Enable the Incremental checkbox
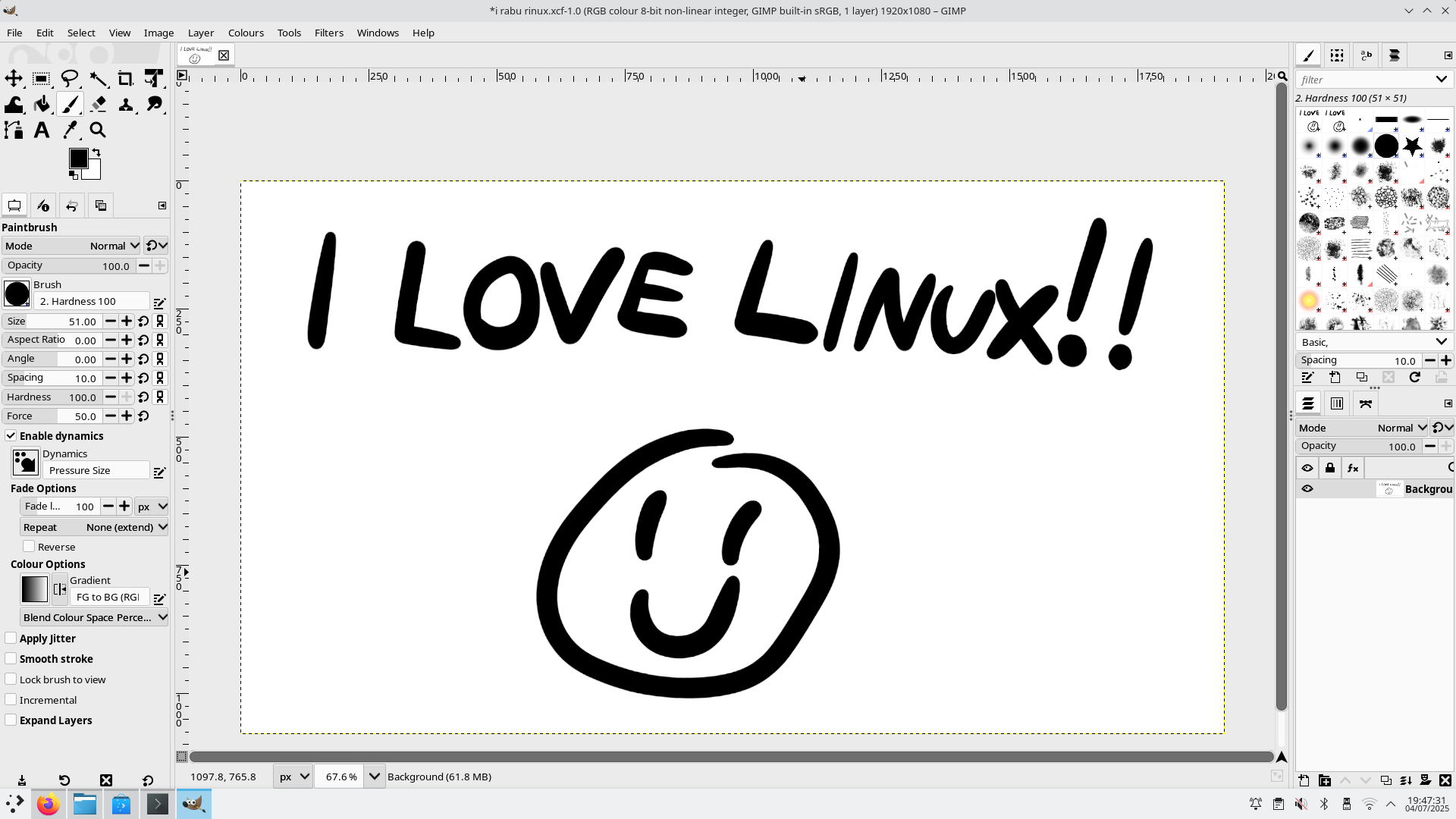 11,699
